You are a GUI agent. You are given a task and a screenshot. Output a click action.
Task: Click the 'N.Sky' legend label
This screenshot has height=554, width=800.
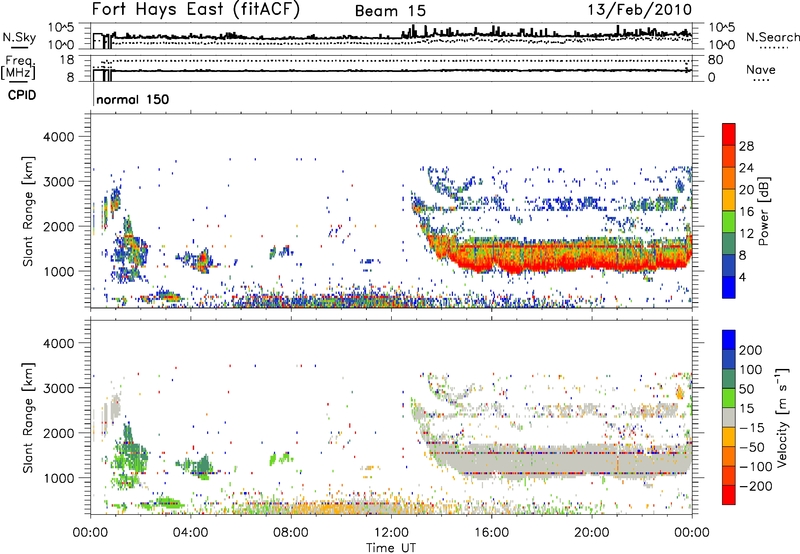(x=19, y=37)
